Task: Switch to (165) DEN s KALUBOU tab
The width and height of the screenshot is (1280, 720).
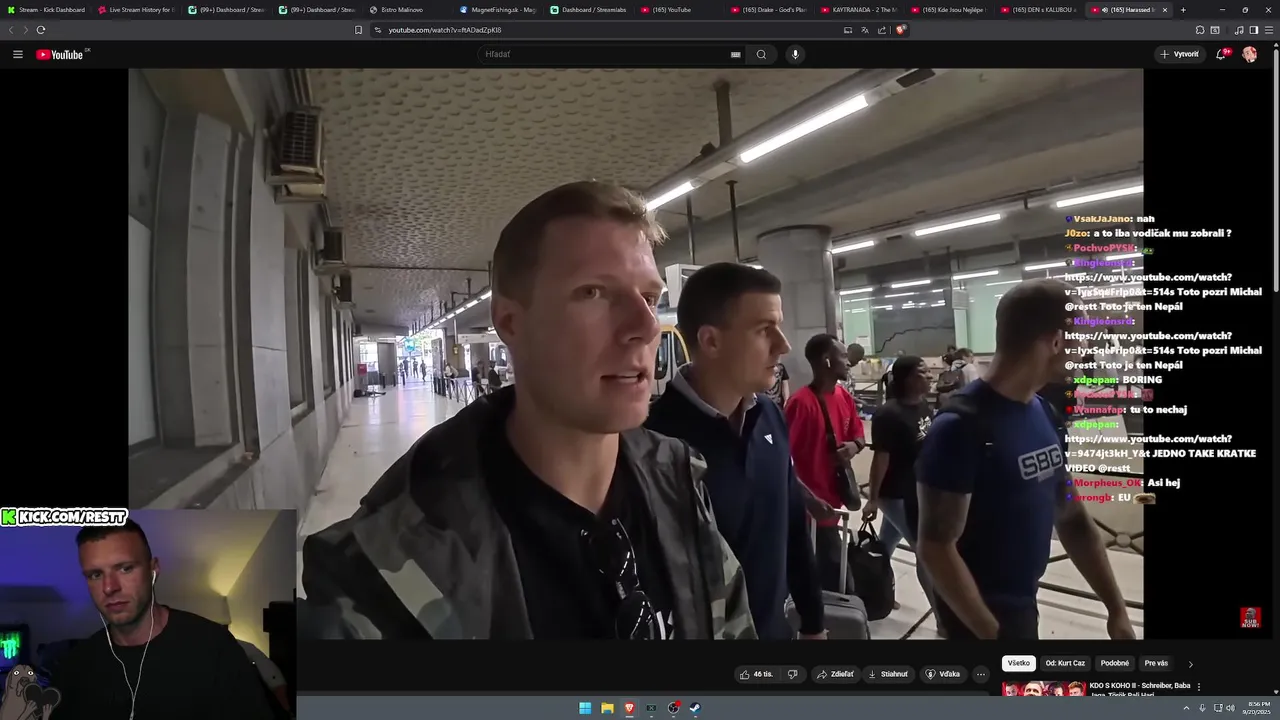Action: coord(1038,10)
